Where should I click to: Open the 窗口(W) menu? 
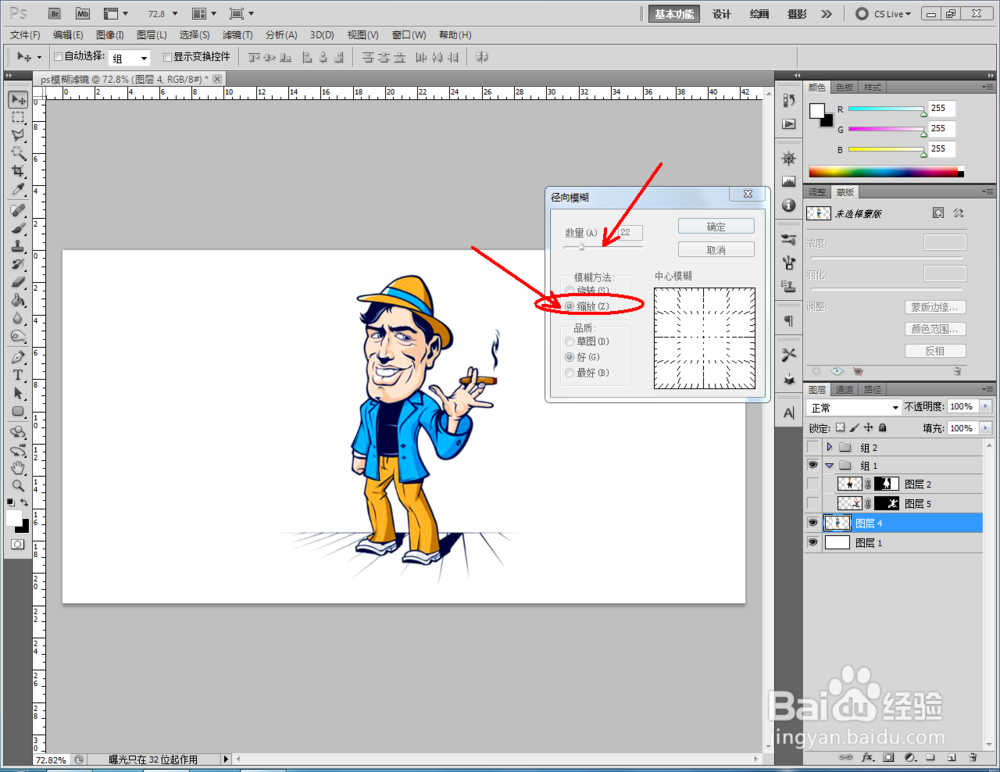(x=409, y=34)
